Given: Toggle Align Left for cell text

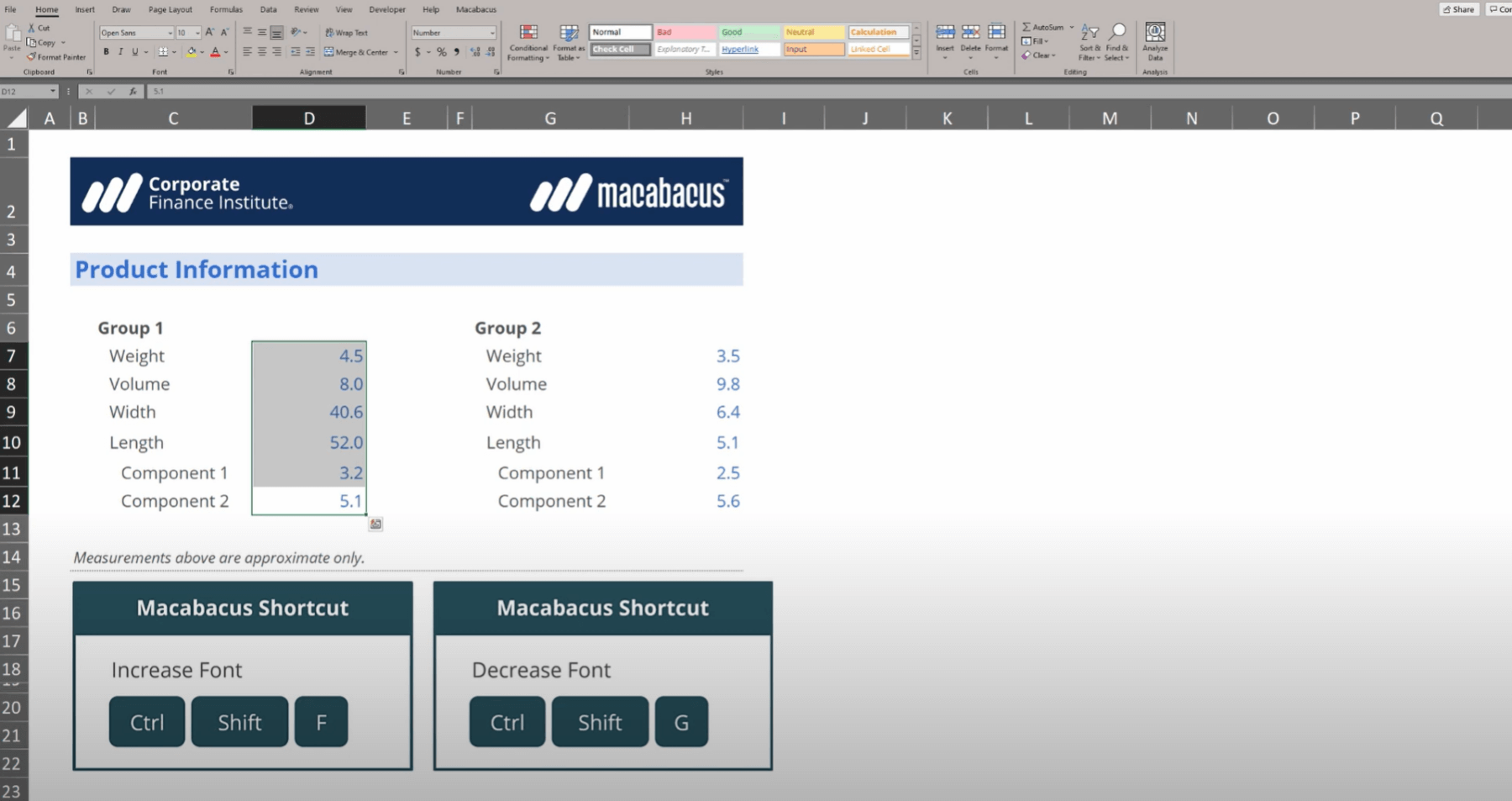Looking at the screenshot, I should pyautogui.click(x=247, y=52).
